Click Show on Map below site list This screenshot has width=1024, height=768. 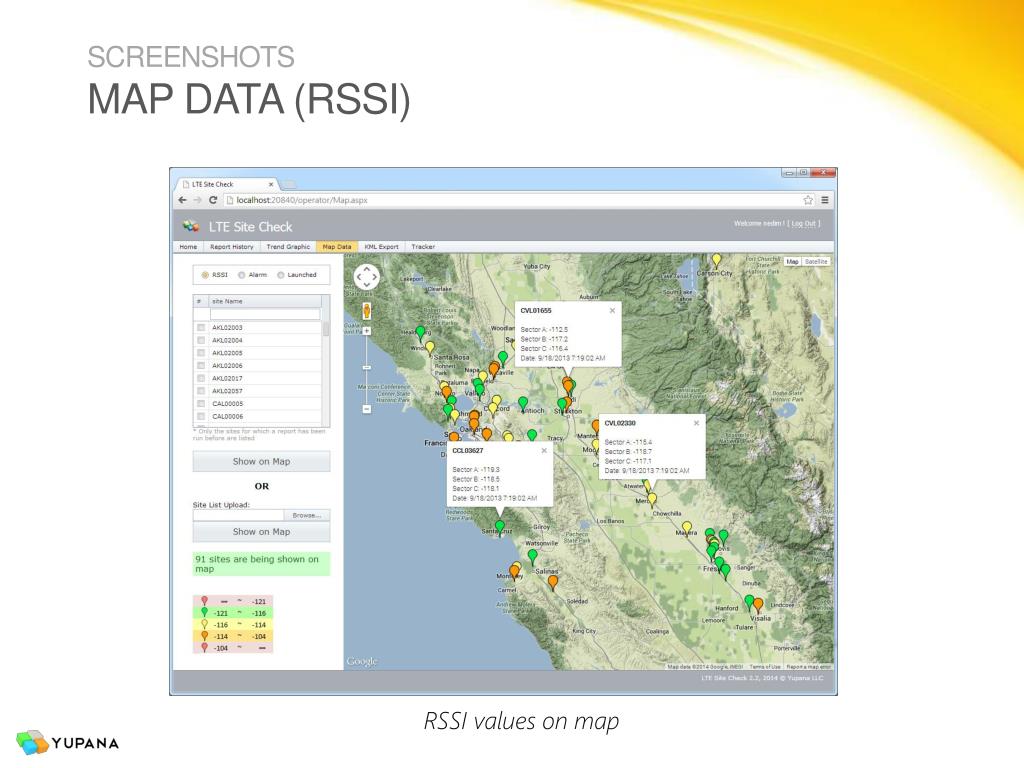tap(261, 461)
